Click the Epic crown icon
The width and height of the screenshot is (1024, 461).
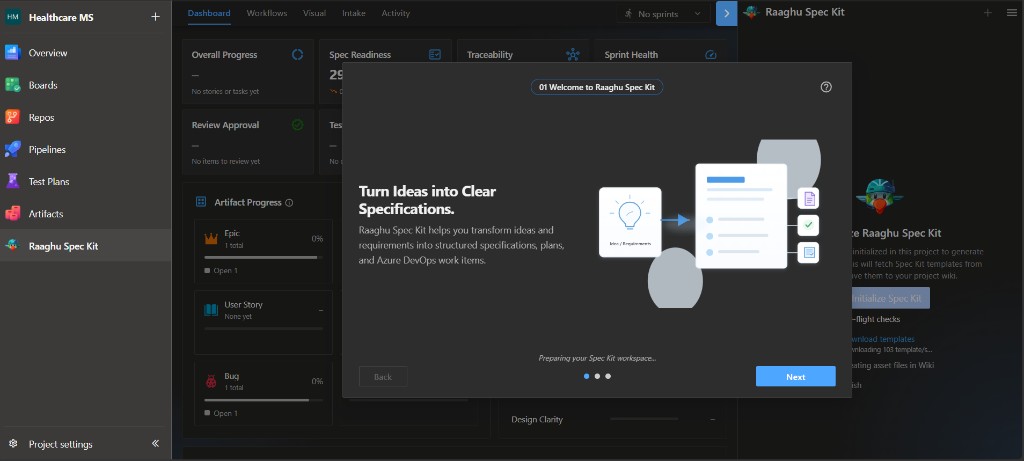click(211, 239)
